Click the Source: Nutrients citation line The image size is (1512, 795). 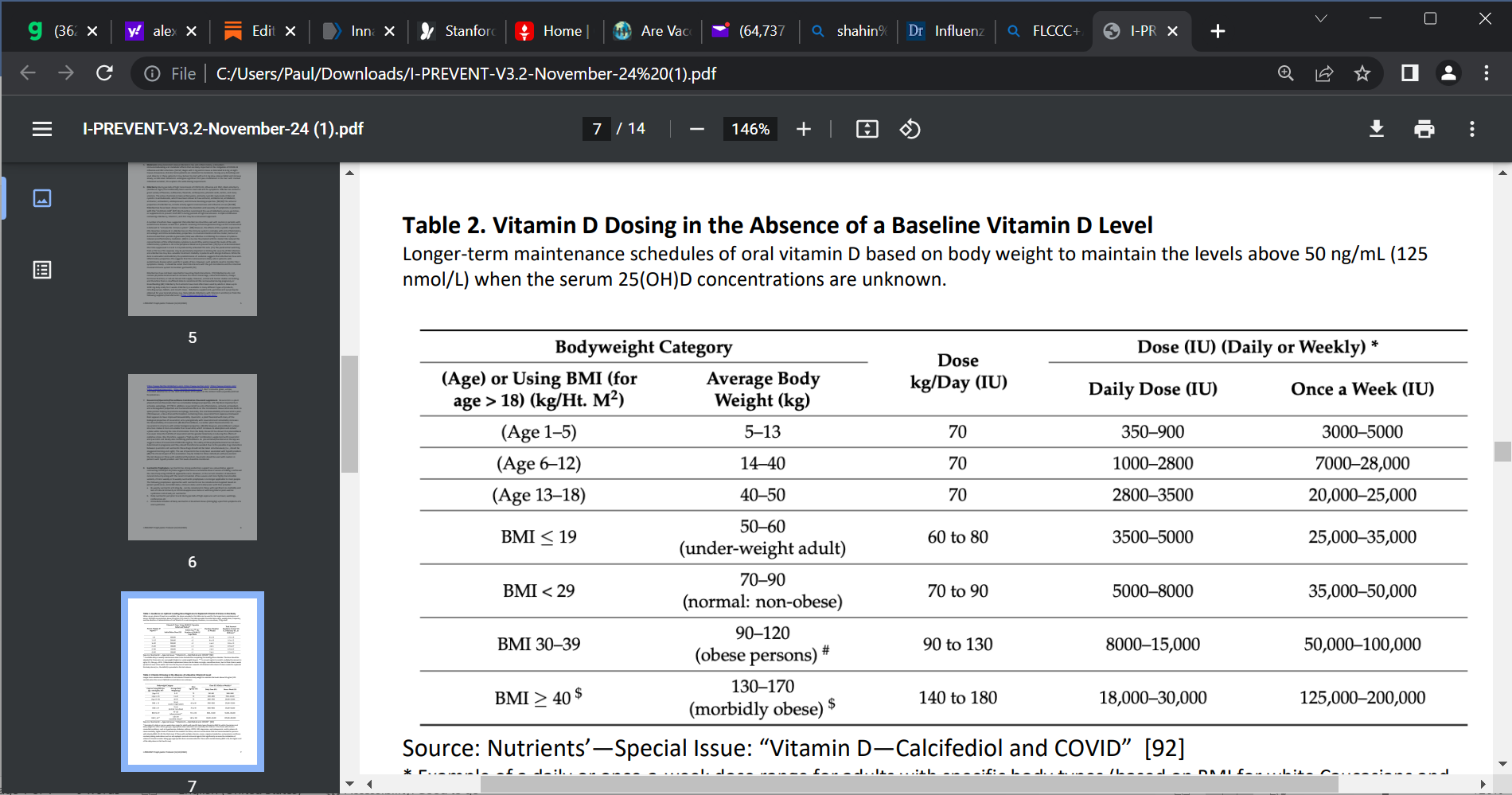[793, 748]
